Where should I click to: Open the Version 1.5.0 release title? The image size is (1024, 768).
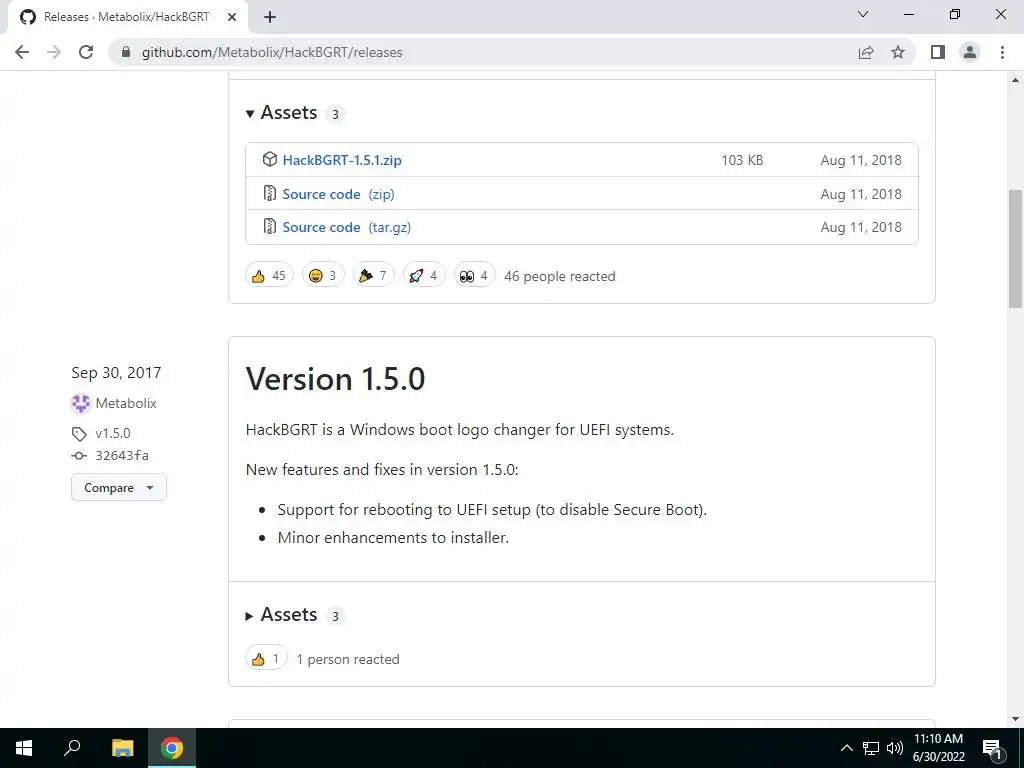point(335,379)
